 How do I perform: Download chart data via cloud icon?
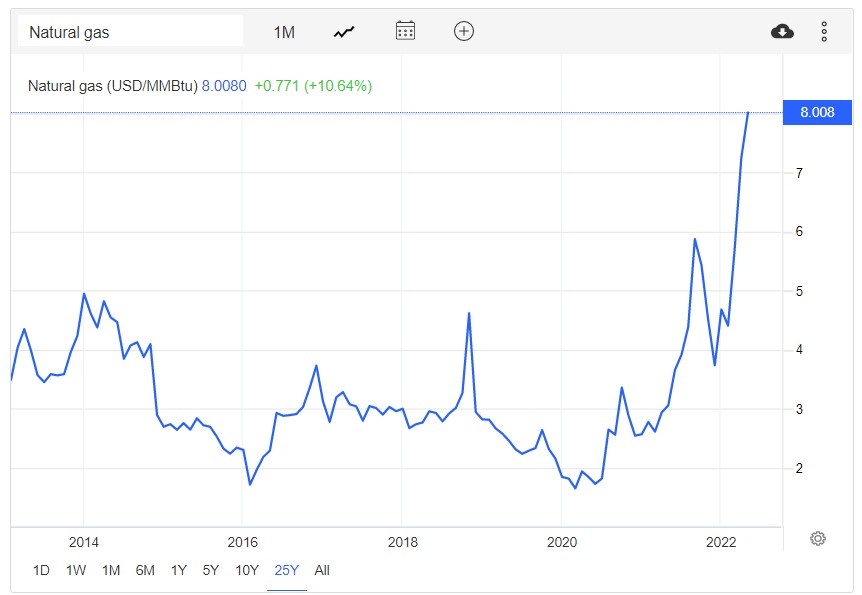pyautogui.click(x=782, y=31)
